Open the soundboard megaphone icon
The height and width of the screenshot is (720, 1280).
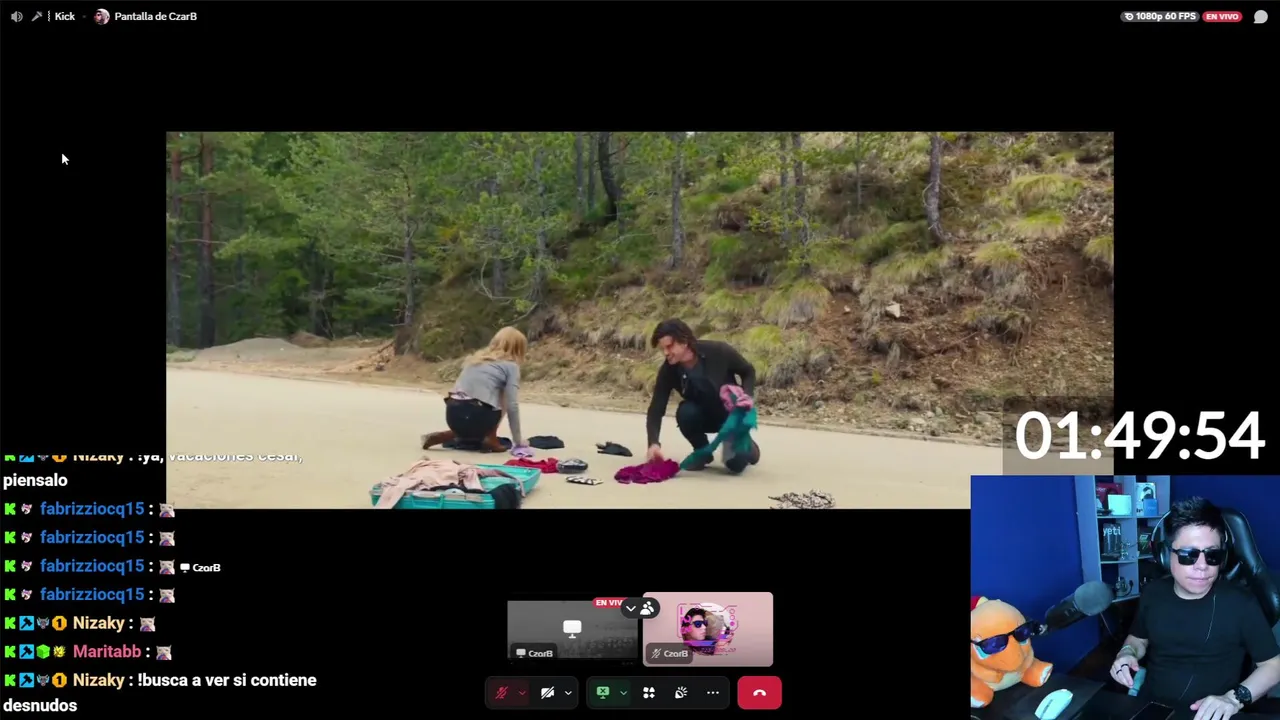[681, 693]
